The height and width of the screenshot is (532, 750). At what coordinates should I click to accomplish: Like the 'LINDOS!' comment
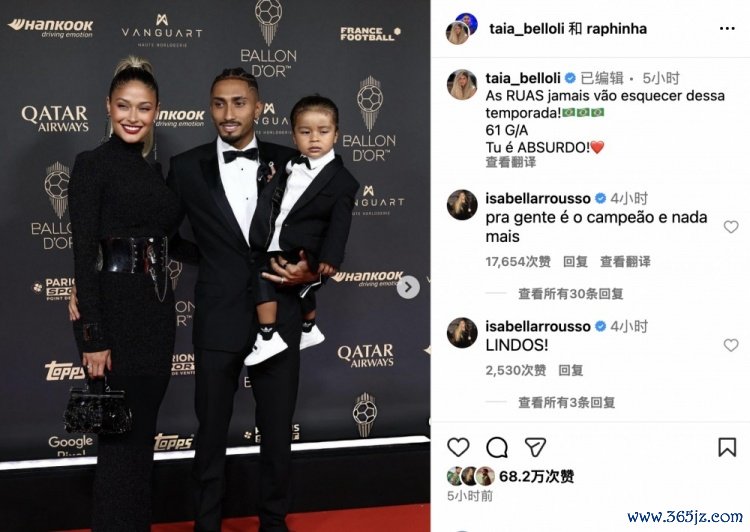coord(730,344)
